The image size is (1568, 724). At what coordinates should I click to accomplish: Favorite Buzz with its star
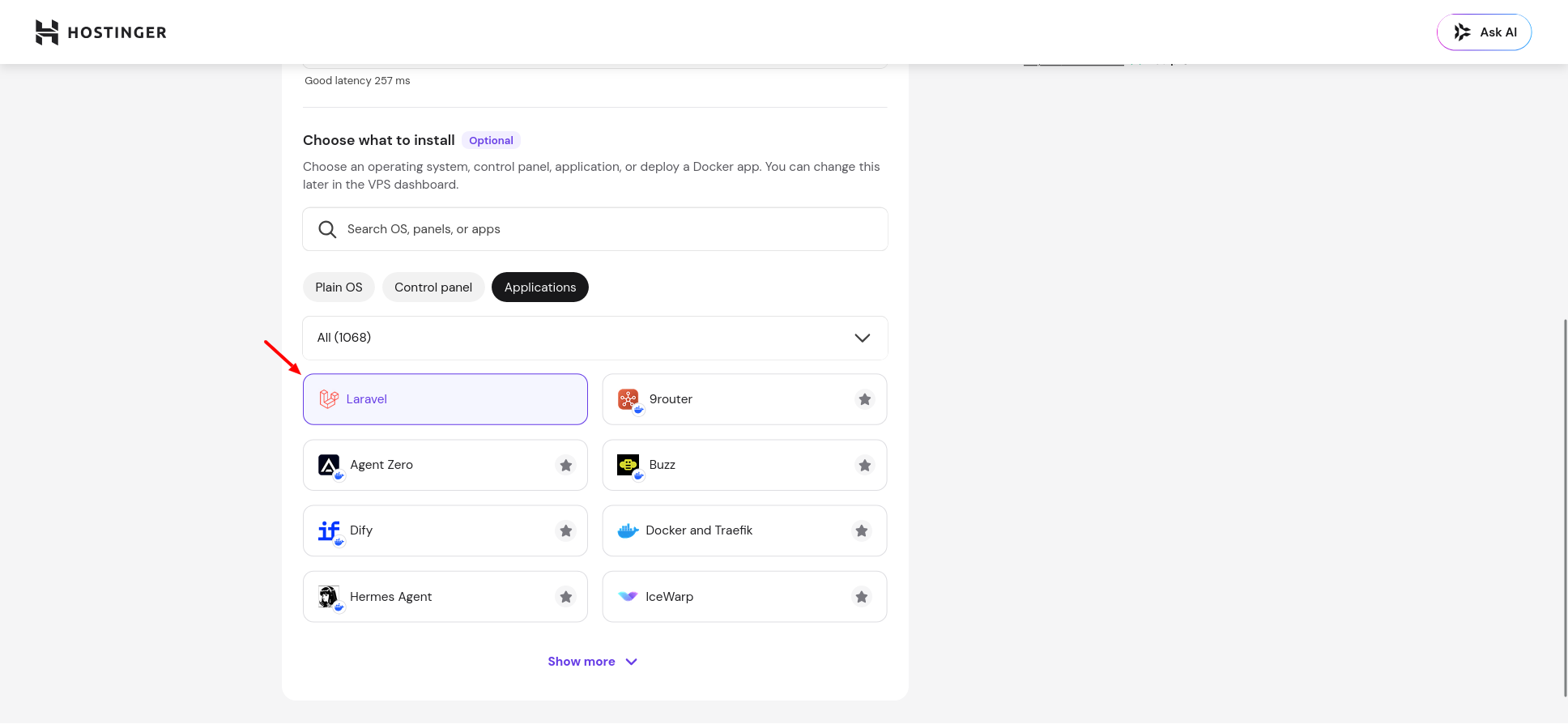click(865, 465)
